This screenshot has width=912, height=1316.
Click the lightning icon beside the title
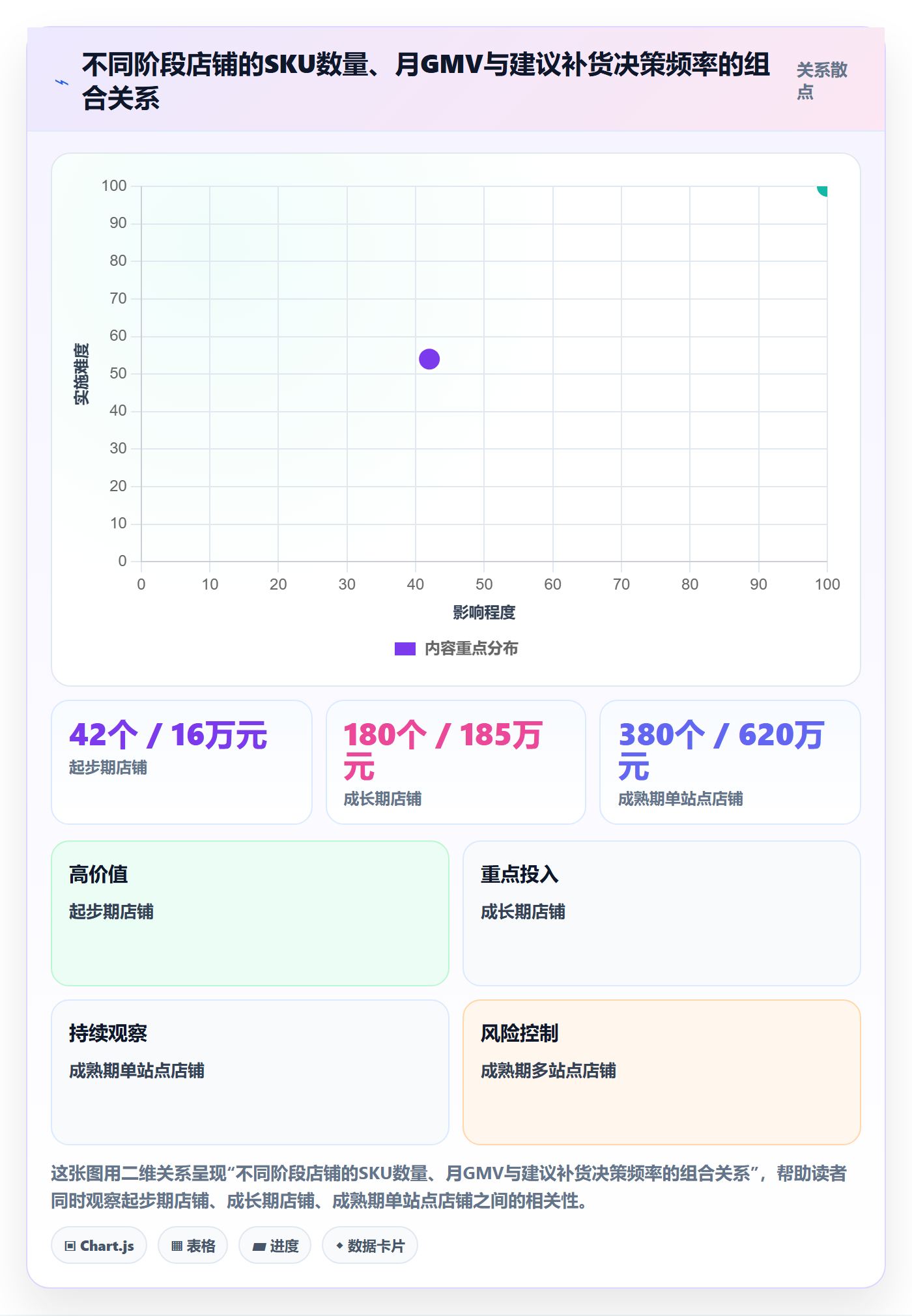coord(62,82)
